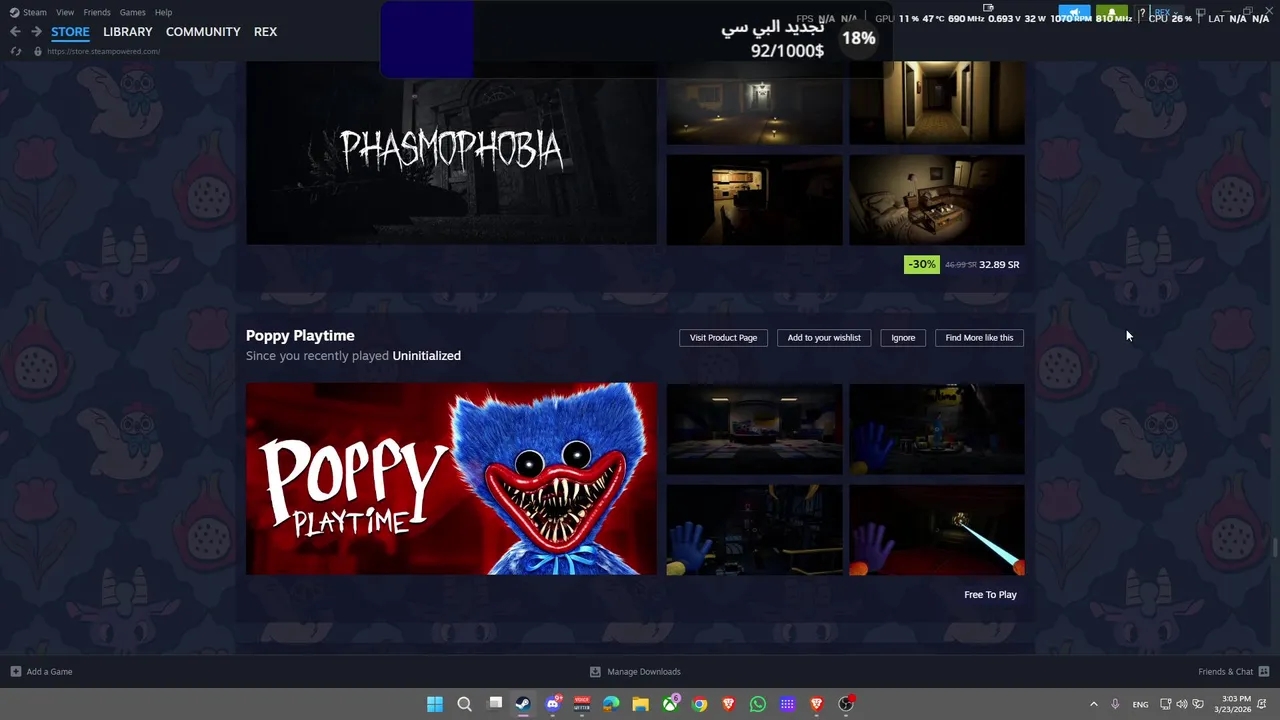Open Task View on the taskbar
This screenshot has height=720, width=1280.
tap(494, 704)
